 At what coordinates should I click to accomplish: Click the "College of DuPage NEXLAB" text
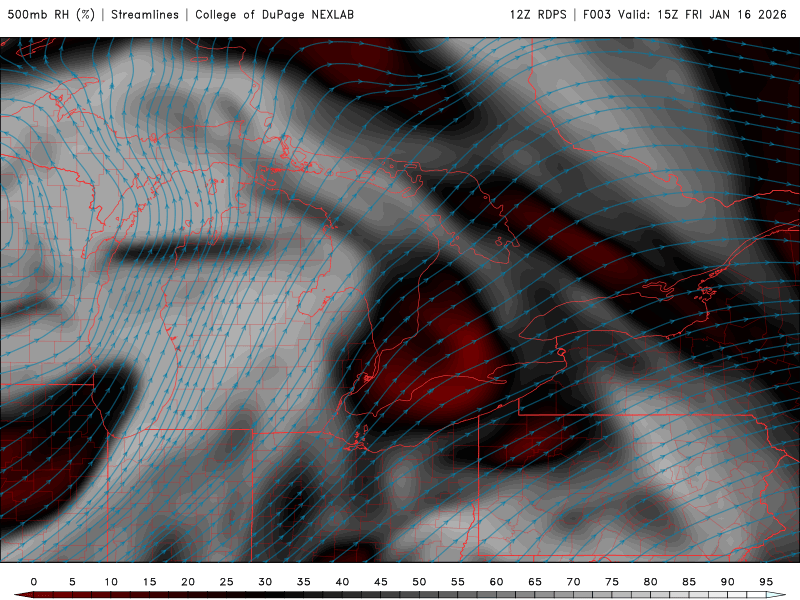[x=274, y=15]
